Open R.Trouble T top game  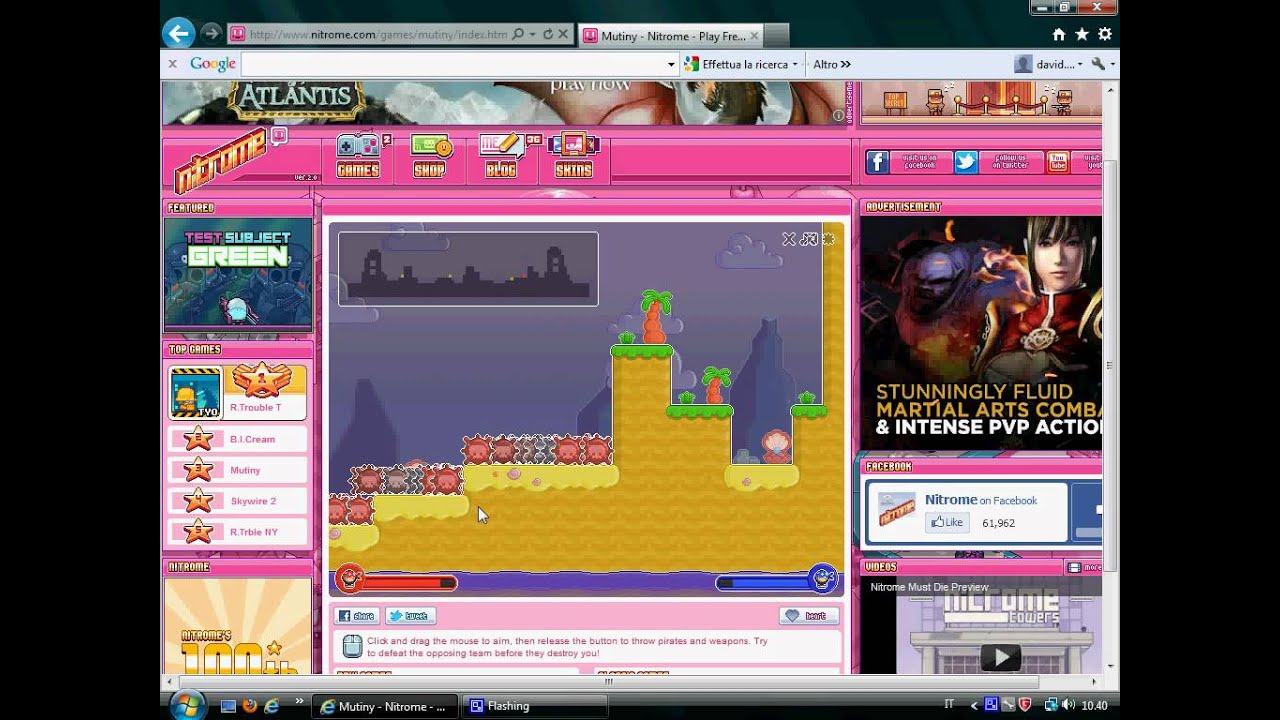(238, 392)
